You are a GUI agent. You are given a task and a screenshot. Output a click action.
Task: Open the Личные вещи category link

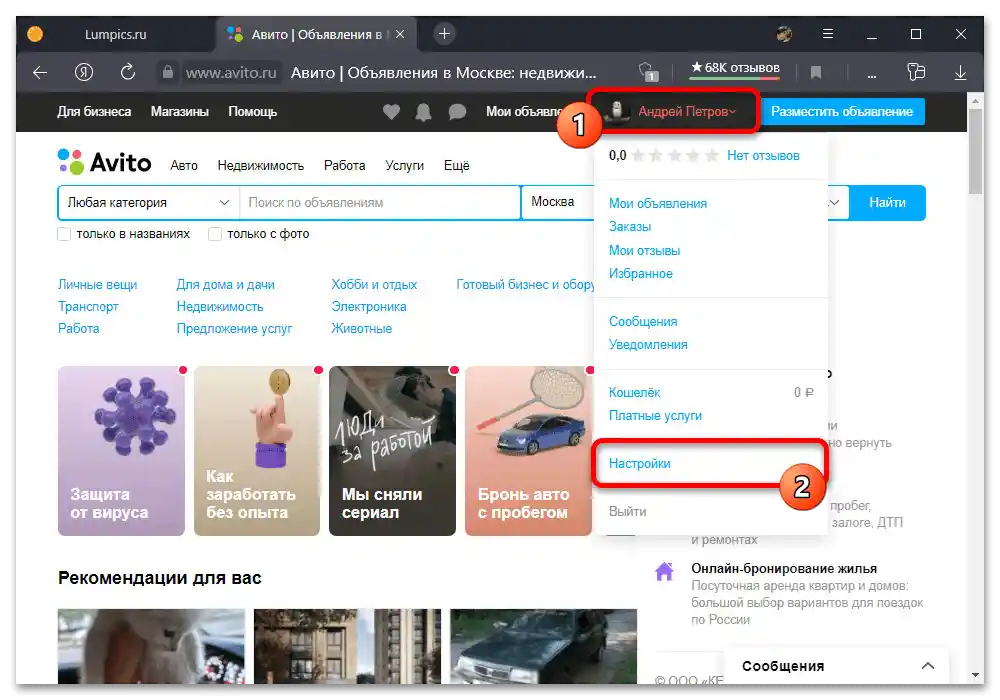(98, 285)
